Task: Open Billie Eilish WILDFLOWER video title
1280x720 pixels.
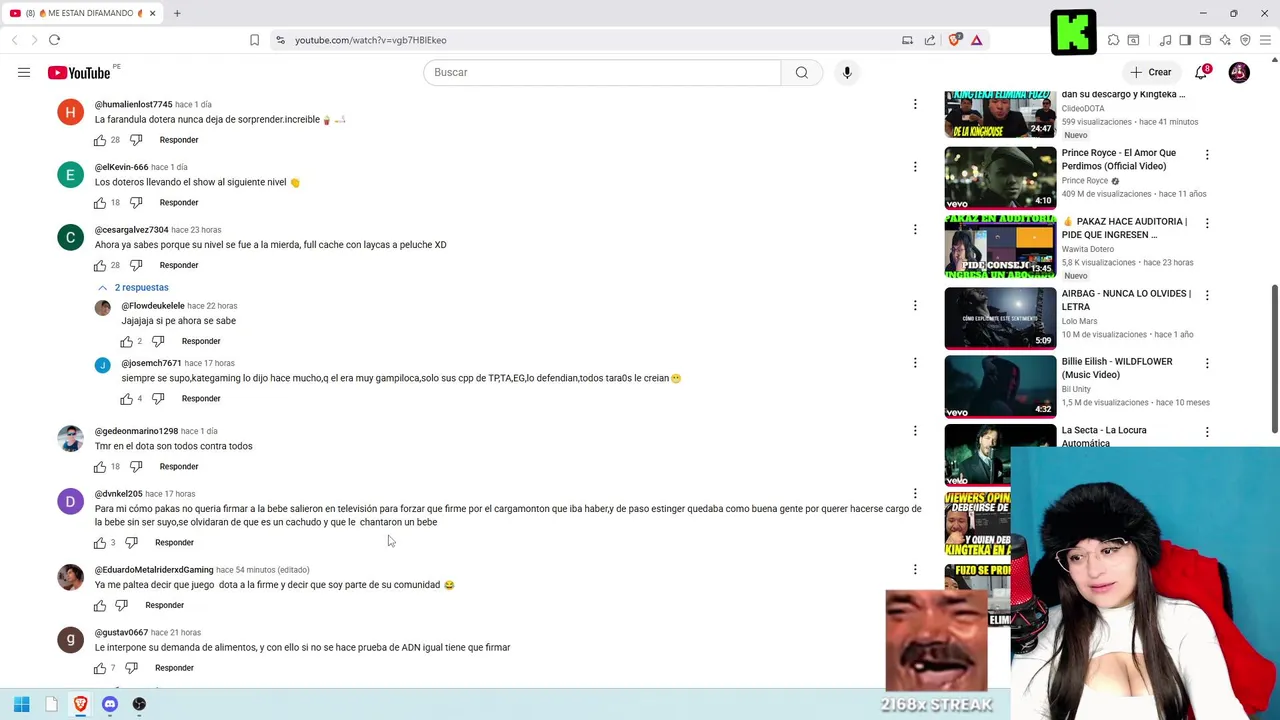Action: 1116,368
